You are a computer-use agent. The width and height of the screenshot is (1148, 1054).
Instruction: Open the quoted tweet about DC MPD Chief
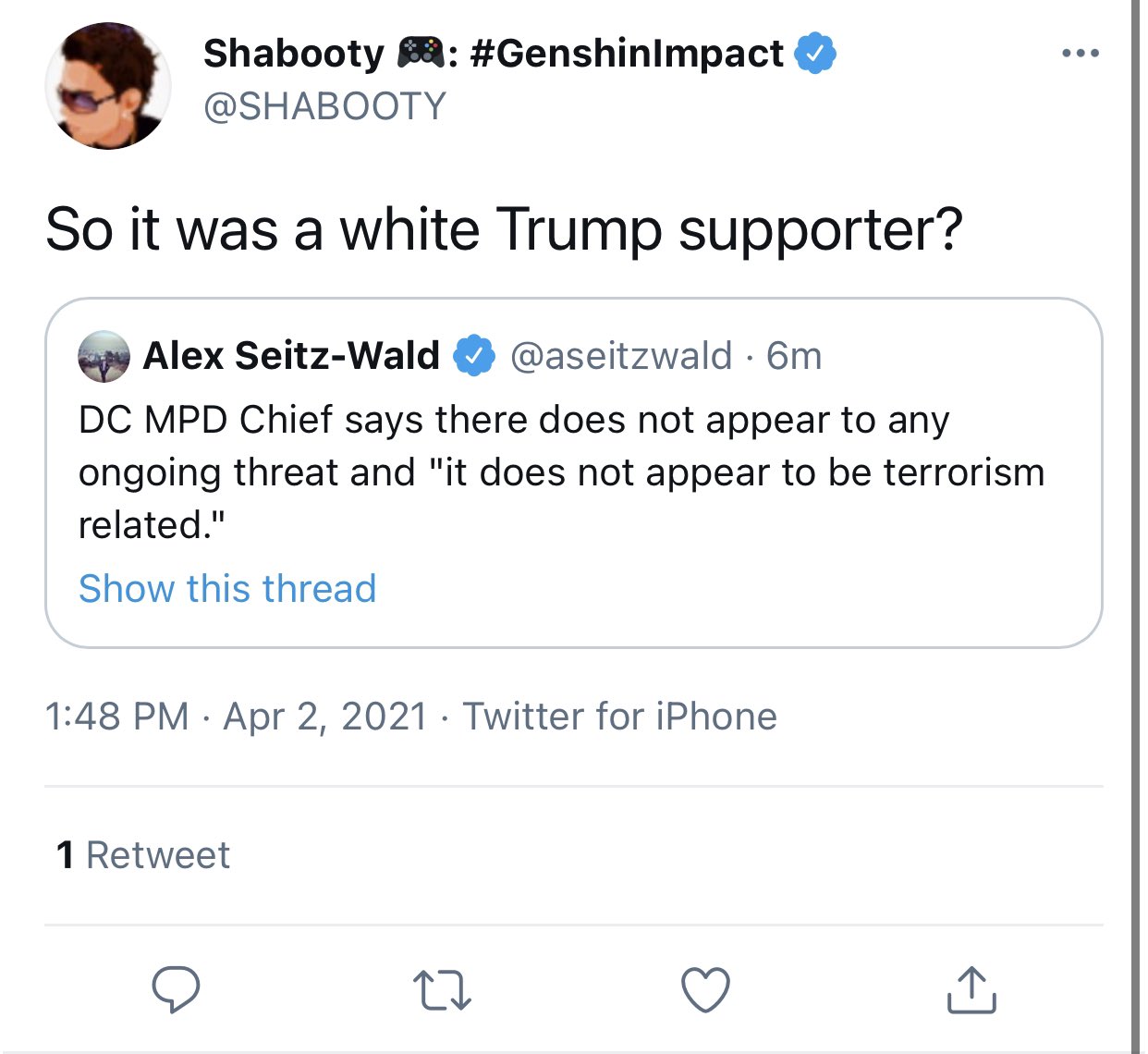click(x=573, y=472)
